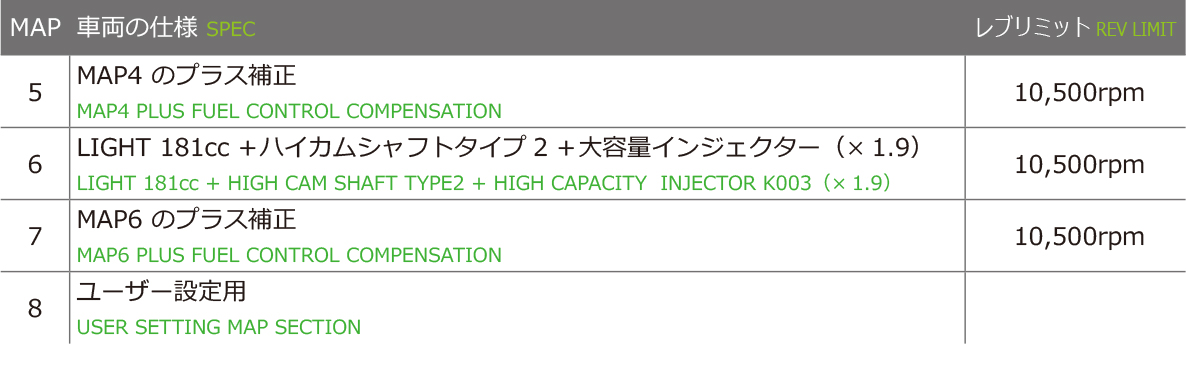Select MAP number 7 cell
This screenshot has width=1186, height=386.
click(35, 236)
